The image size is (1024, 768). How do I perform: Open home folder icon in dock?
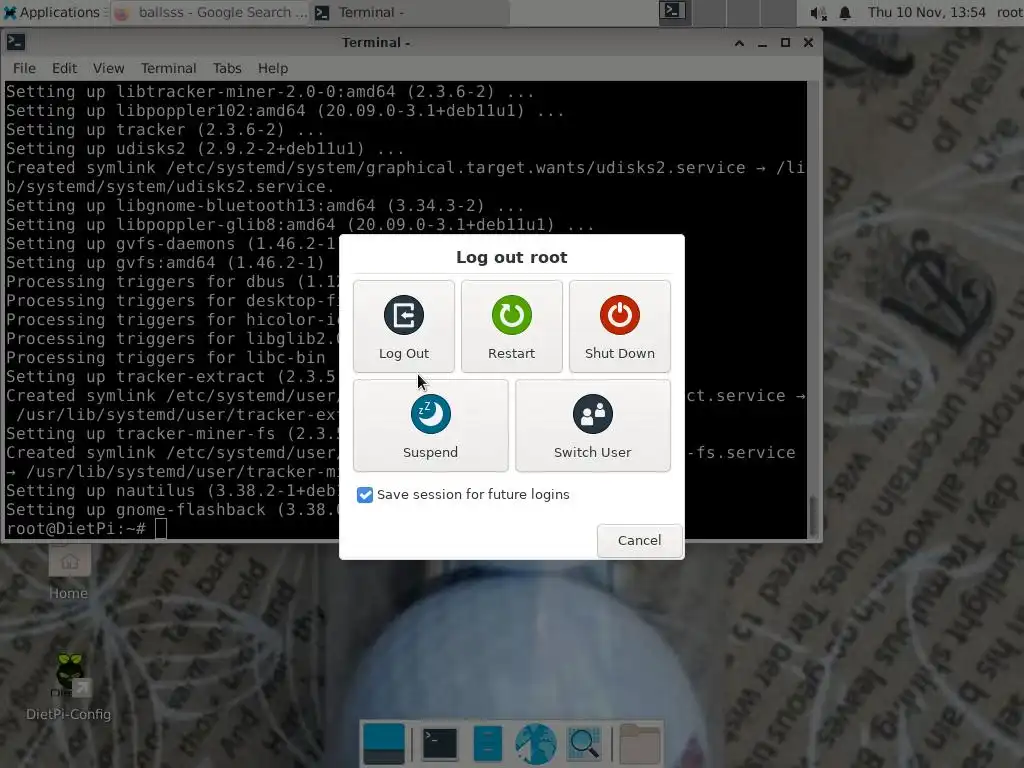[639, 744]
